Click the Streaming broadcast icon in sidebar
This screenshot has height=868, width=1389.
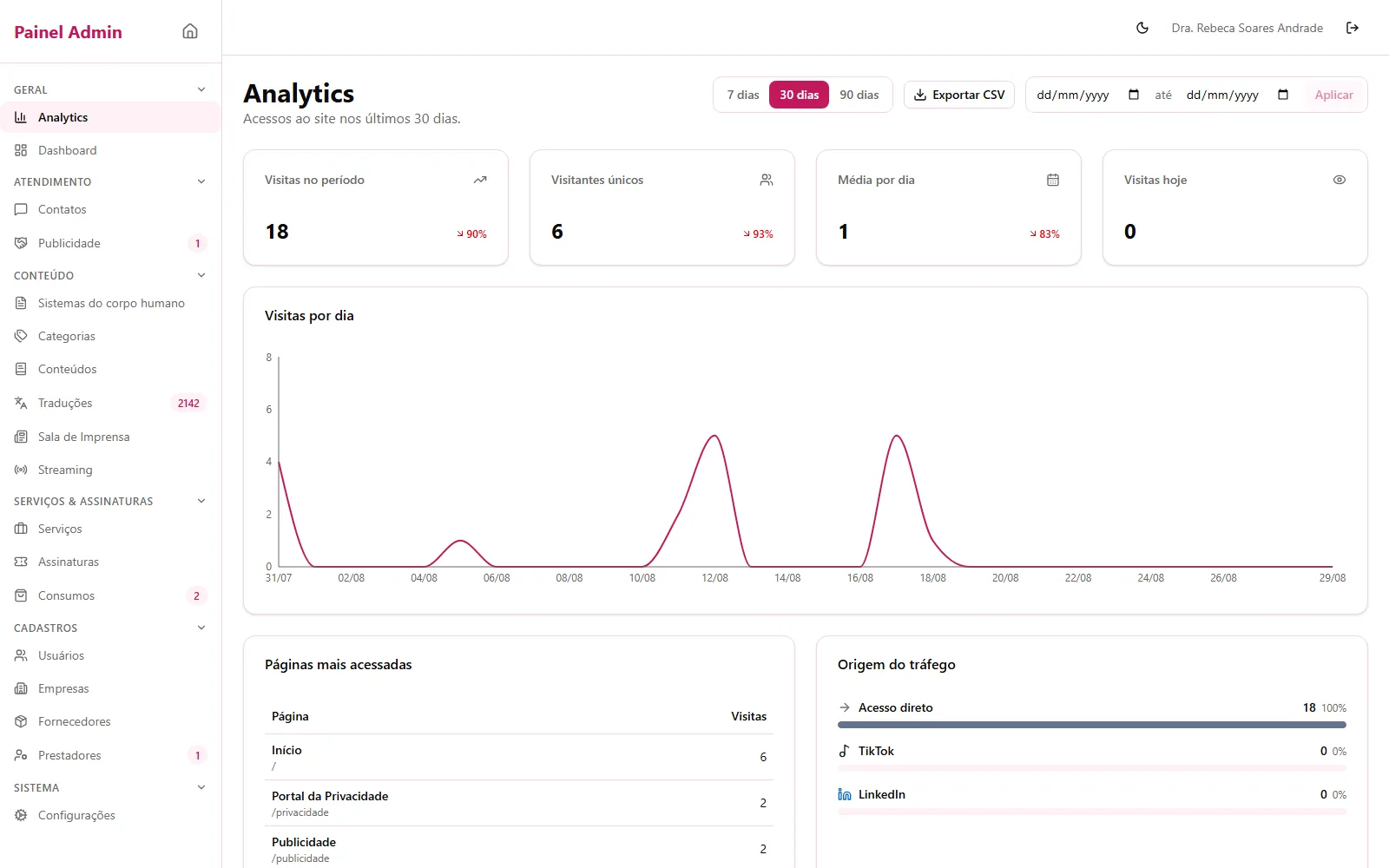tap(21, 470)
